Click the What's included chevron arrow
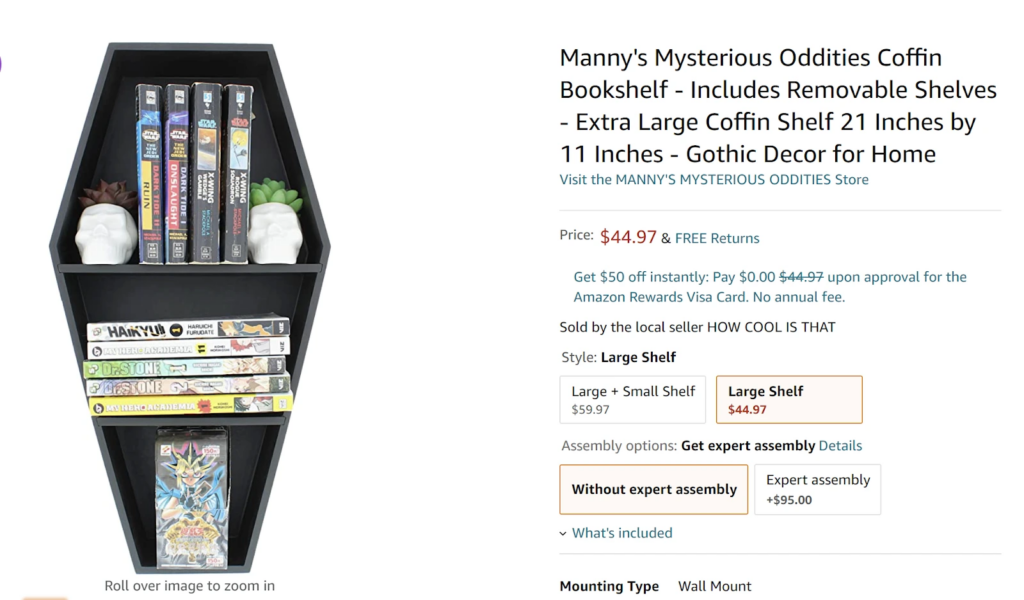This screenshot has height=600, width=1024. [563, 534]
